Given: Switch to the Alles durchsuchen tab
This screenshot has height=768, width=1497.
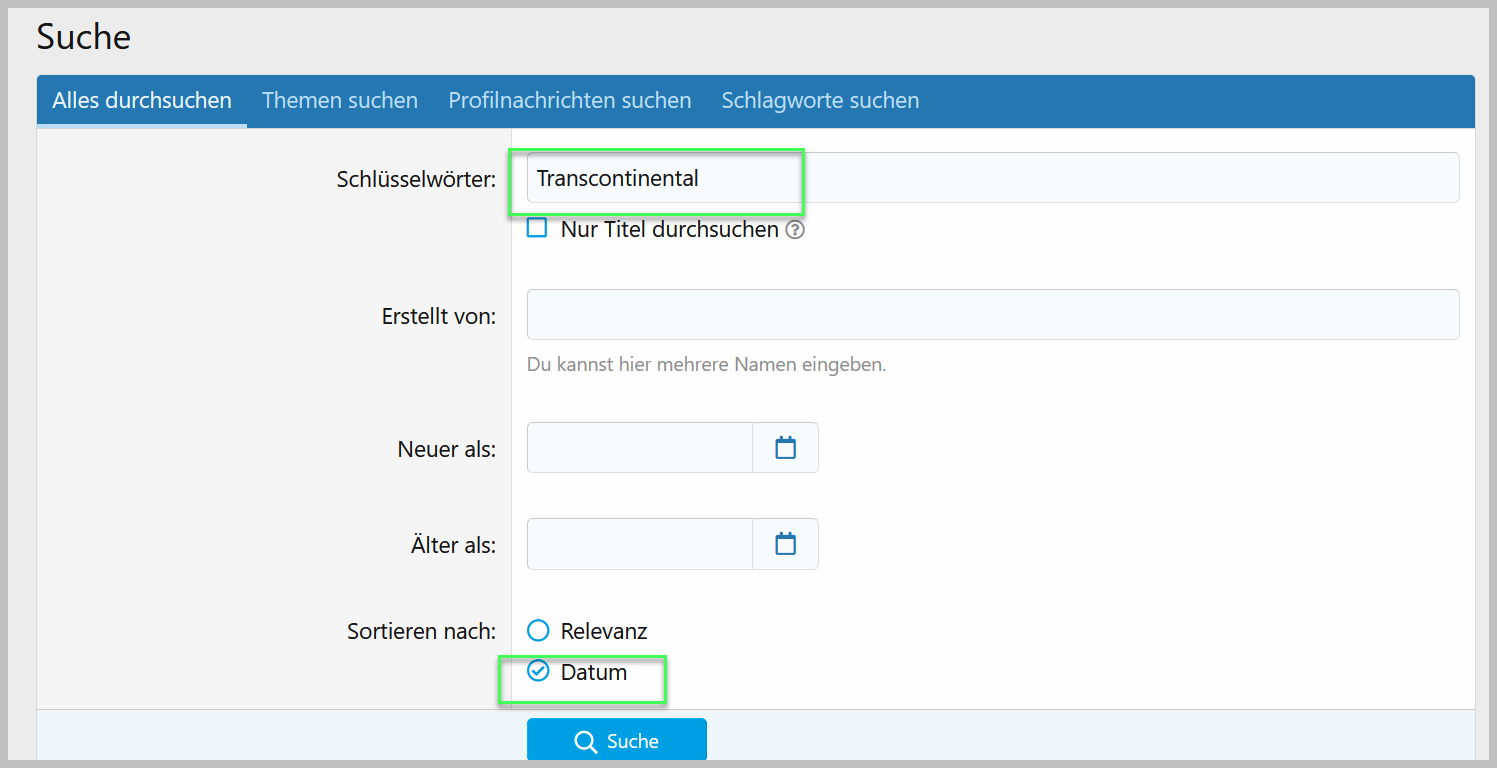Looking at the screenshot, I should click(142, 101).
